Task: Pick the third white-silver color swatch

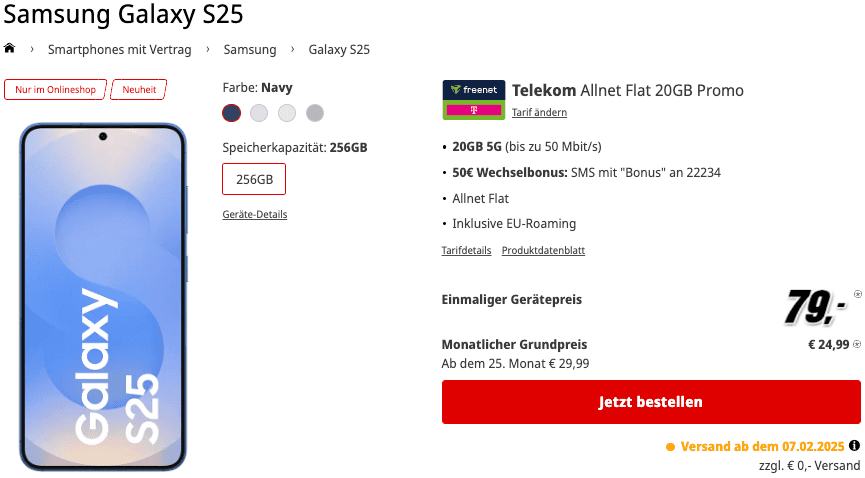Action: 287,113
